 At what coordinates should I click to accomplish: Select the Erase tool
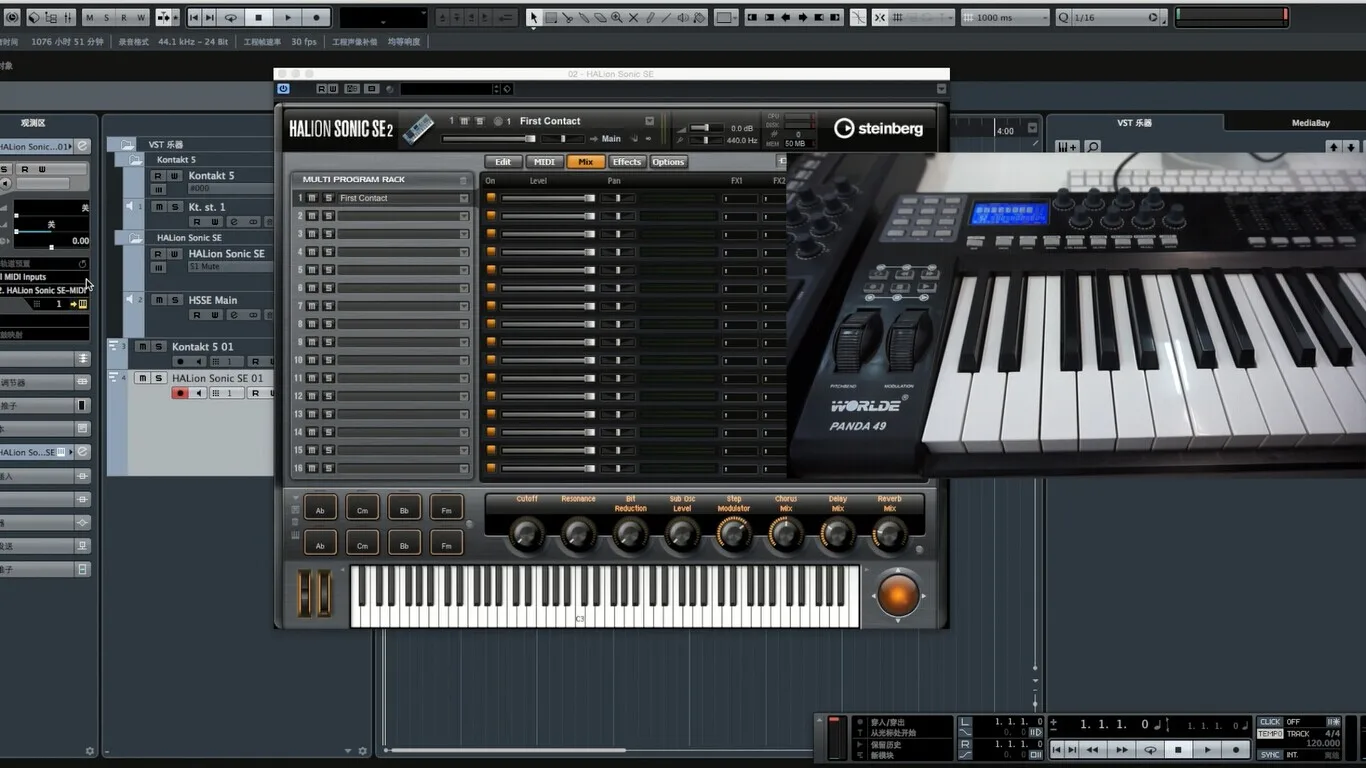600,17
